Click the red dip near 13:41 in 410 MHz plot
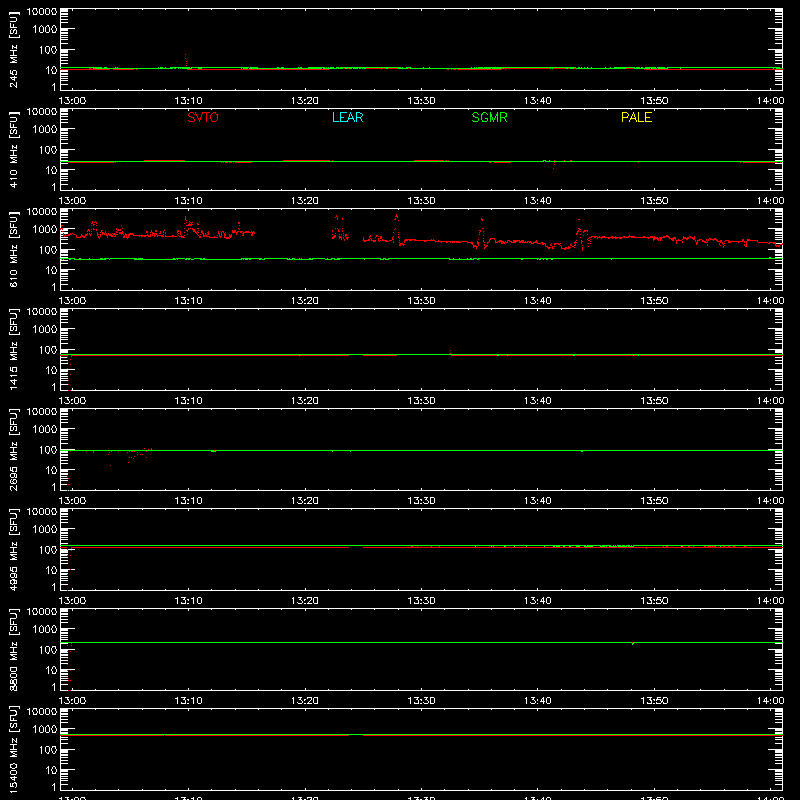 [x=554, y=164]
